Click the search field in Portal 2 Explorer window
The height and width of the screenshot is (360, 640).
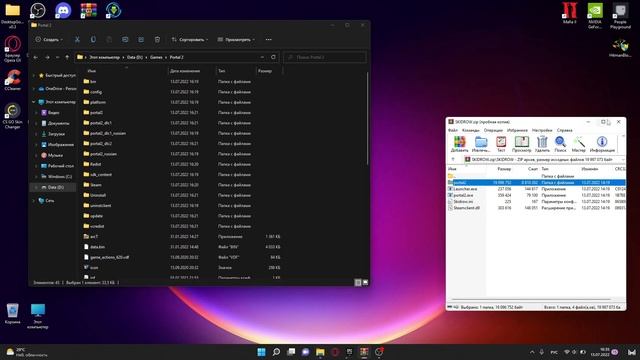tap(325, 57)
